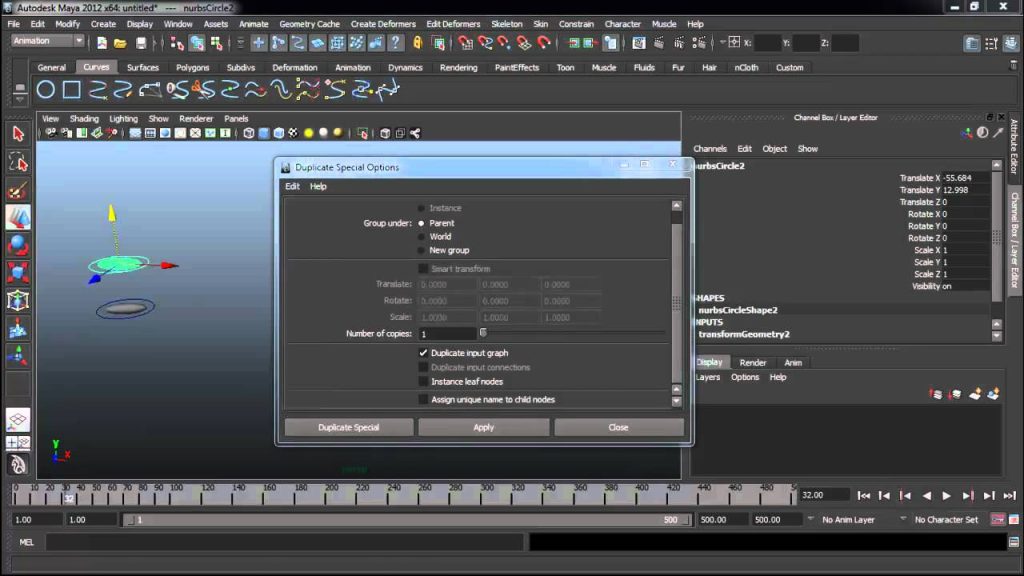Switch to four view layout
Screen dimensions: 1024x576
[x=18, y=443]
